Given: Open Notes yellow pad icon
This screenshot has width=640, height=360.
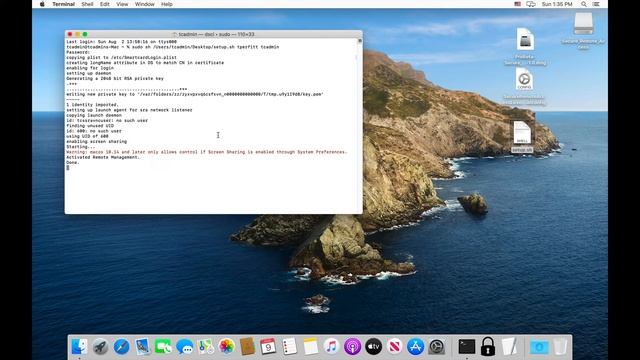Looking at the screenshot, I should 310,347.
